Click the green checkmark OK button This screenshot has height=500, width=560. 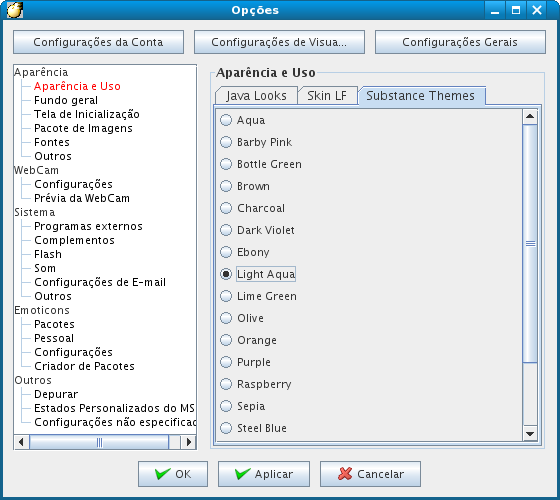173,474
